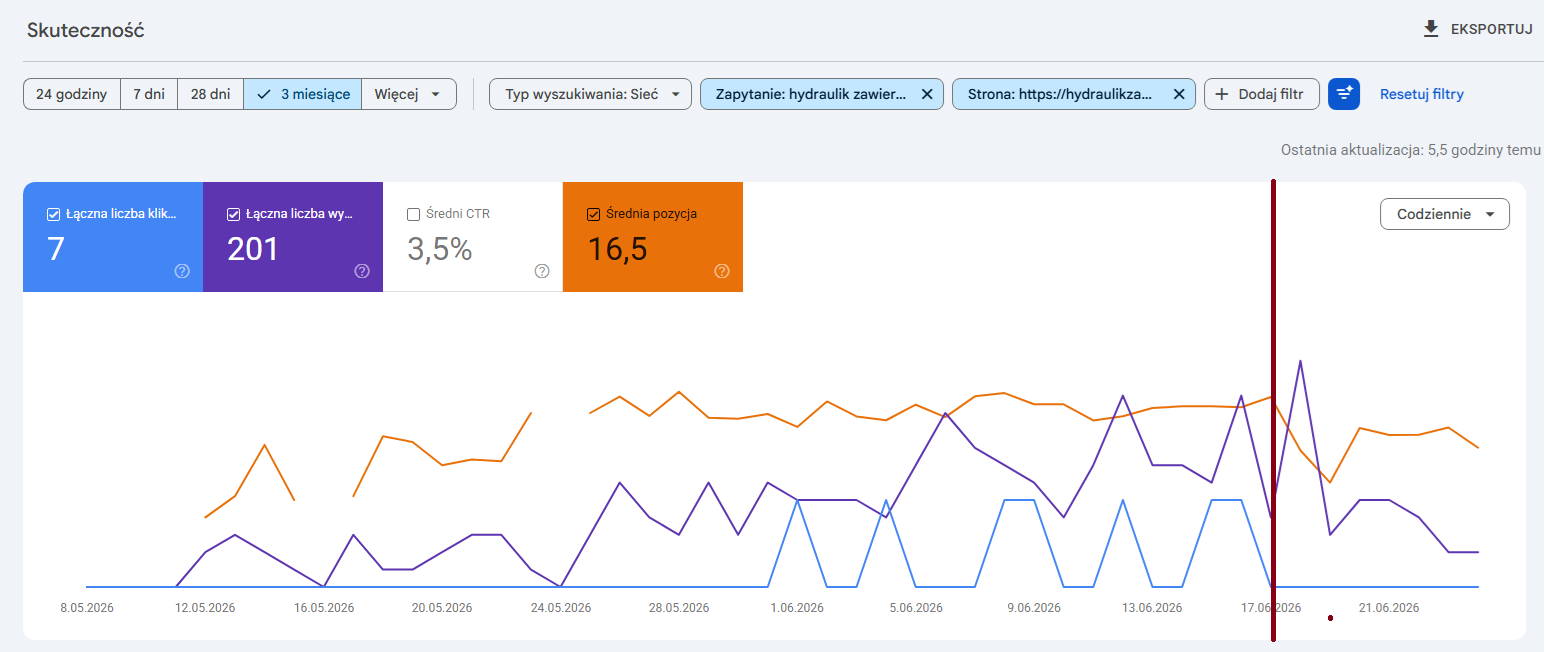
Task: Open help icon on Średnia pozycja card
Action: [x=722, y=271]
